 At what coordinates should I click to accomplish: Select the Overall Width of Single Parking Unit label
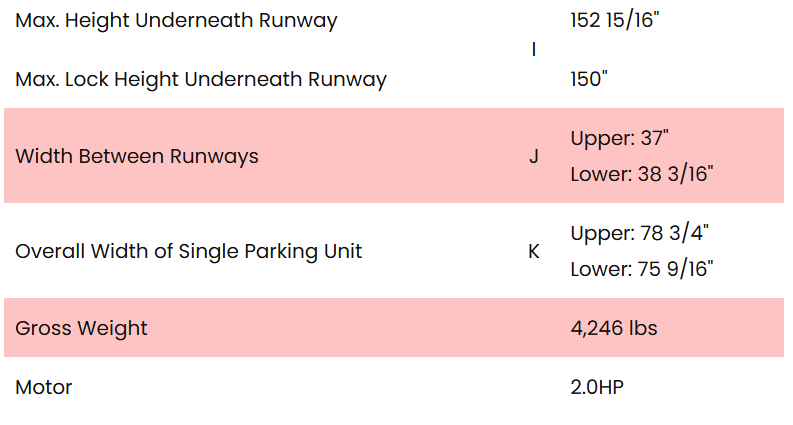pyautogui.click(x=188, y=251)
